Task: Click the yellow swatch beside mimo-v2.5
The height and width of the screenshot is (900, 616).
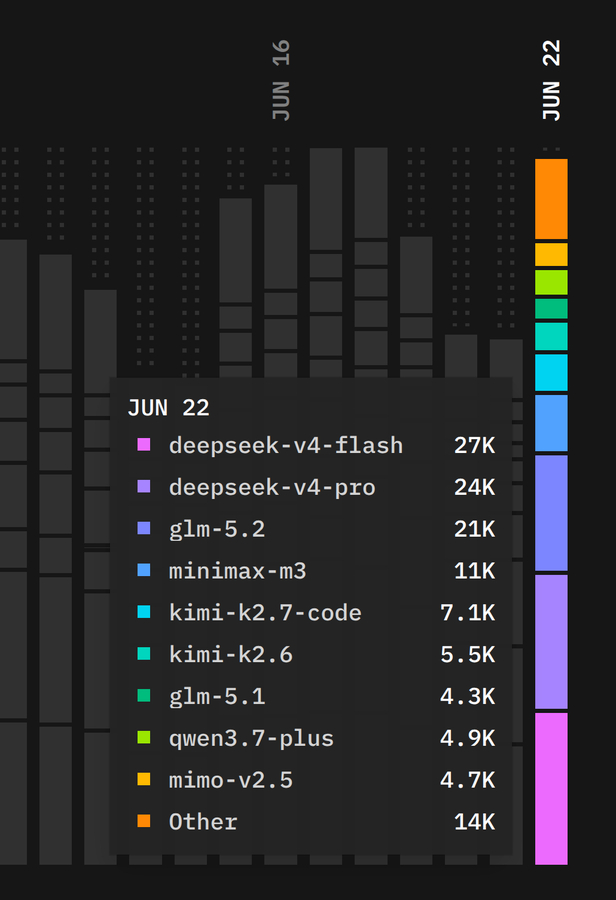Action: 144,779
